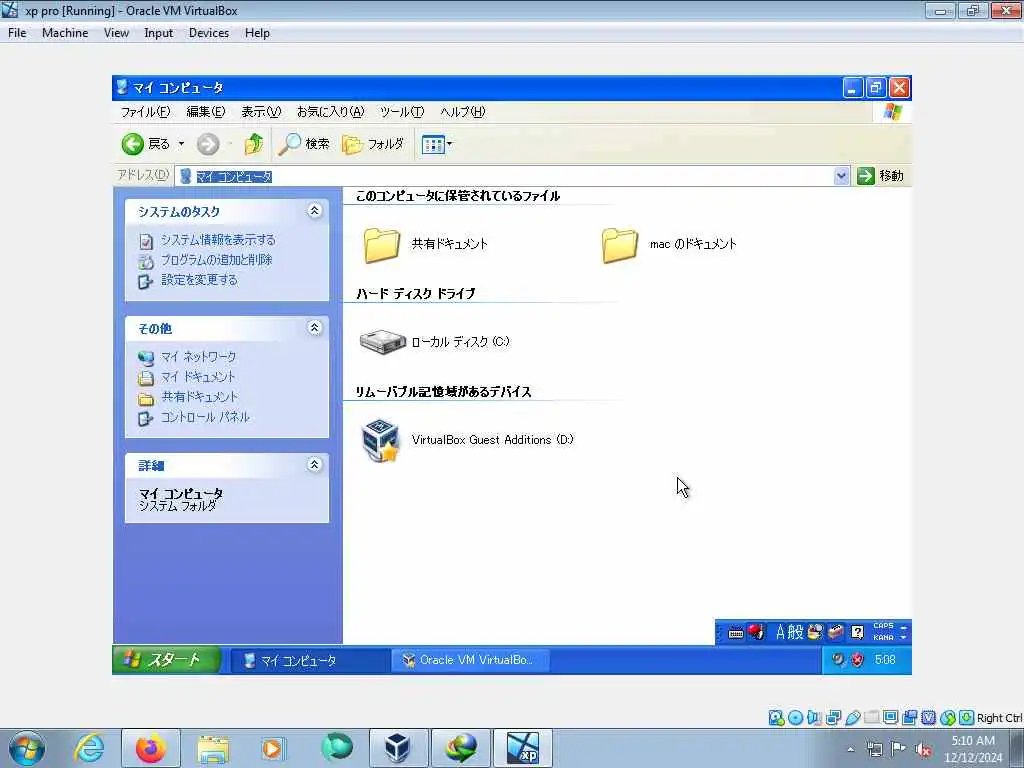Open the マイ ドキュメント link
Image resolution: width=1024 pixels, height=768 pixels.
[x=198, y=377]
